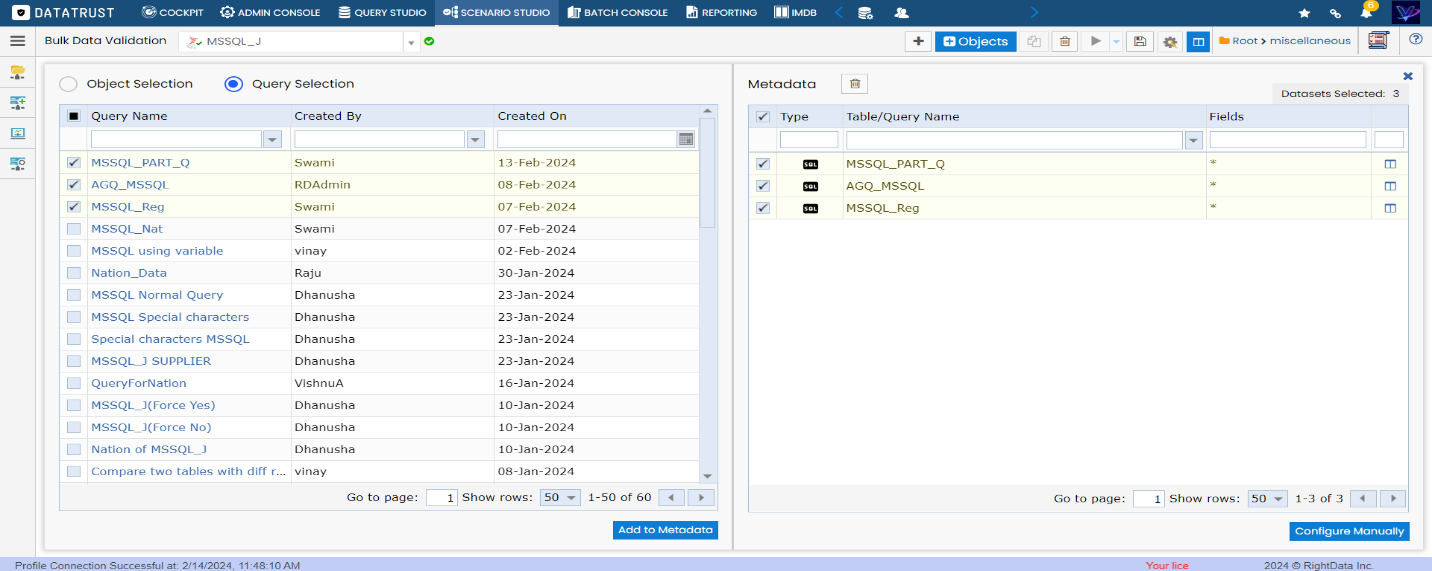Expand the Query Name filter dropdown

[x=272, y=139]
